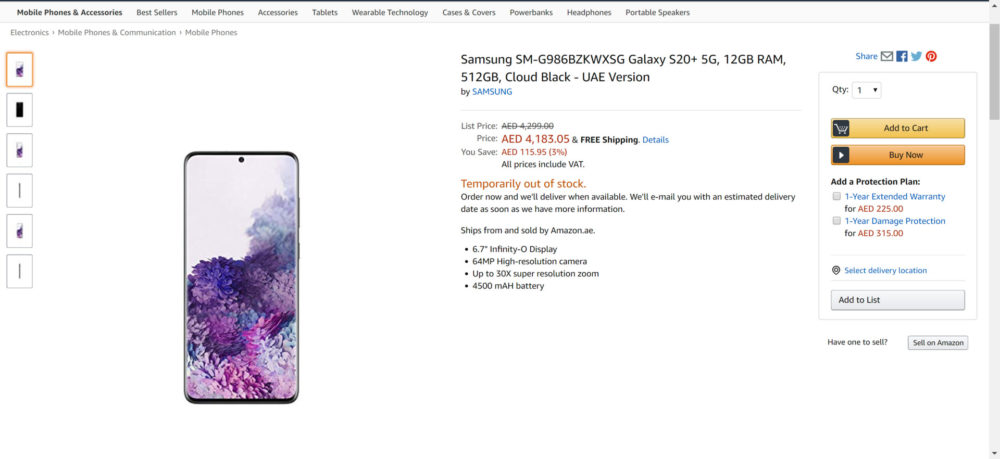View free shipping Details link

pyautogui.click(x=655, y=139)
